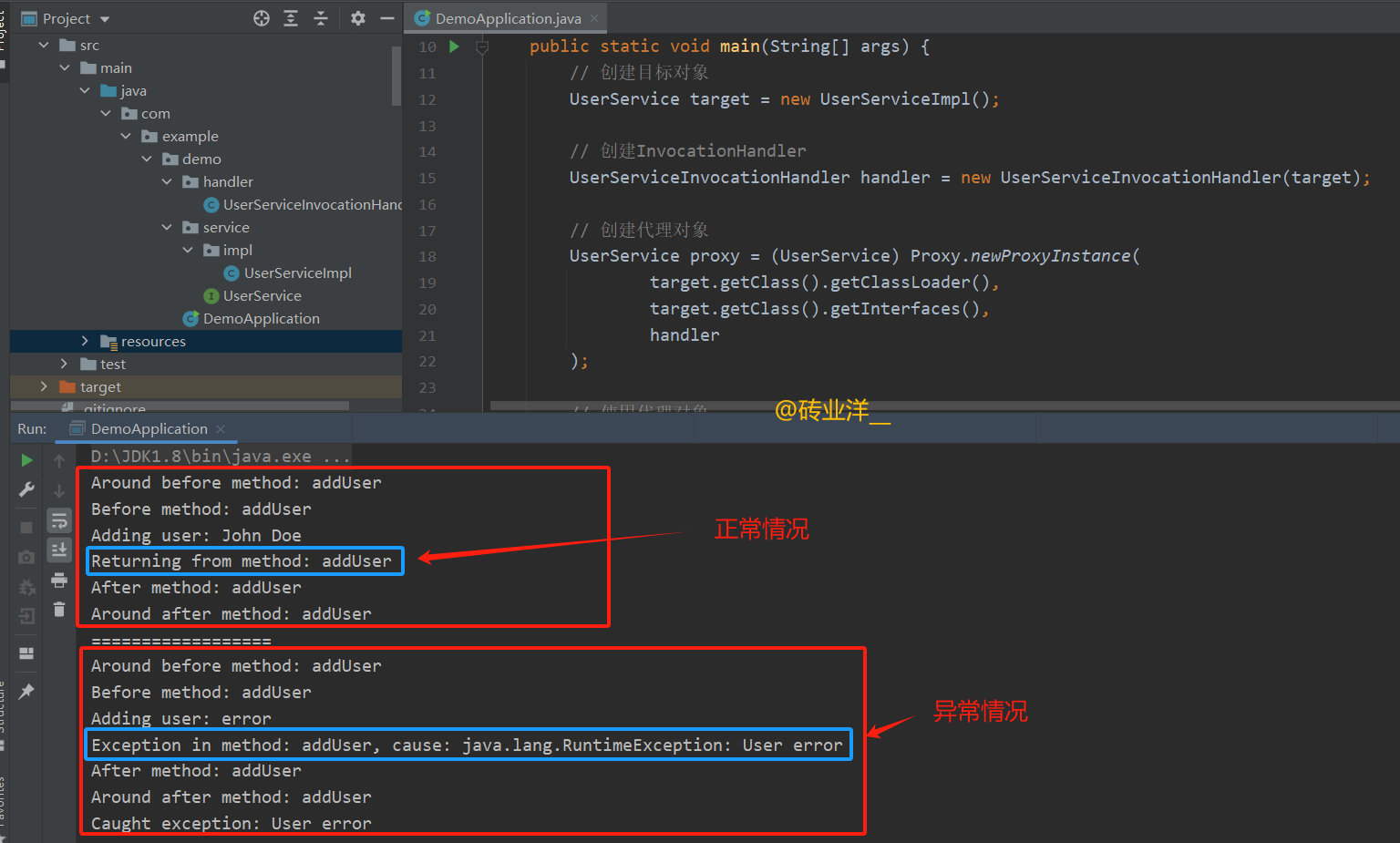Close the DemoApplication.java editor tab
This screenshot has height=843, width=1400.
[x=594, y=18]
